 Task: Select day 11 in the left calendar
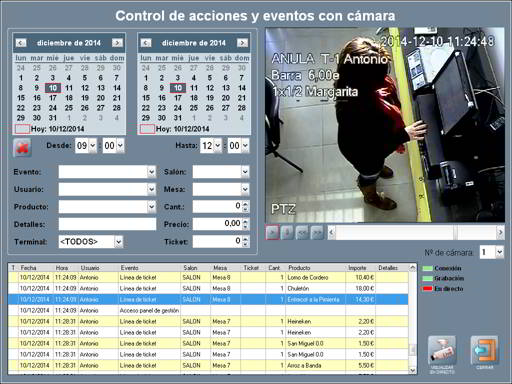(69, 88)
